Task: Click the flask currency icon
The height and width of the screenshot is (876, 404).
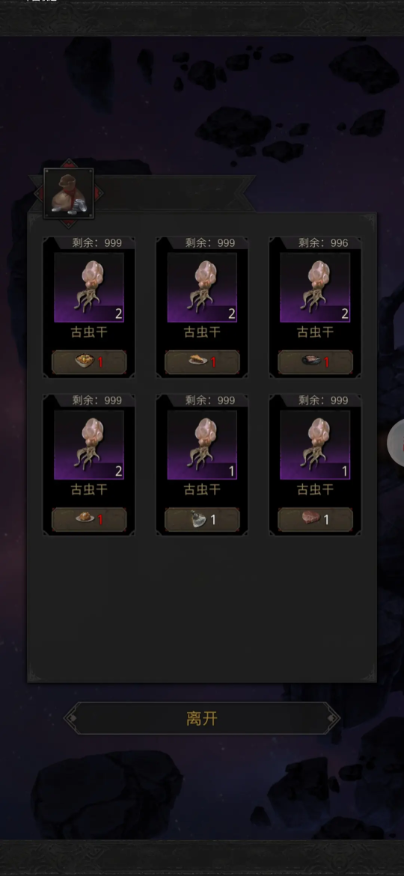Action: 198,519
